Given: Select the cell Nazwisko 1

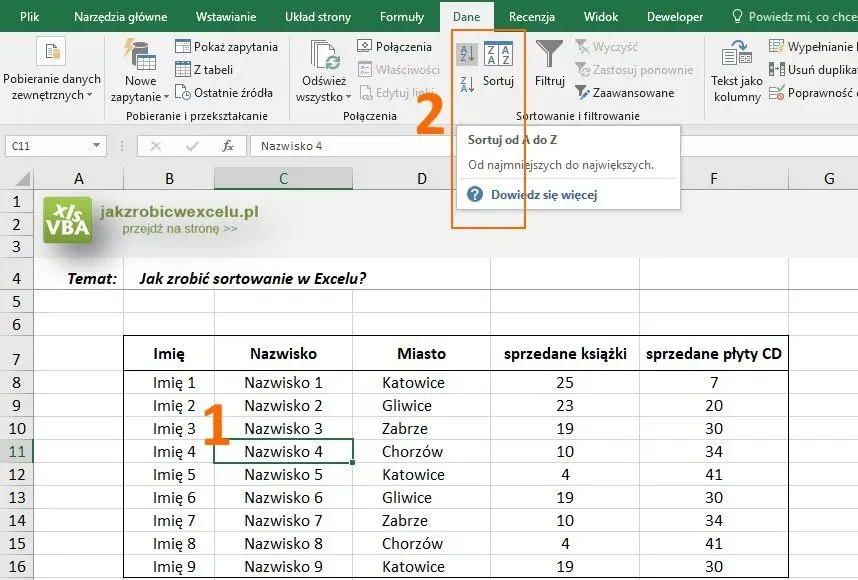Looking at the screenshot, I should [x=283, y=382].
